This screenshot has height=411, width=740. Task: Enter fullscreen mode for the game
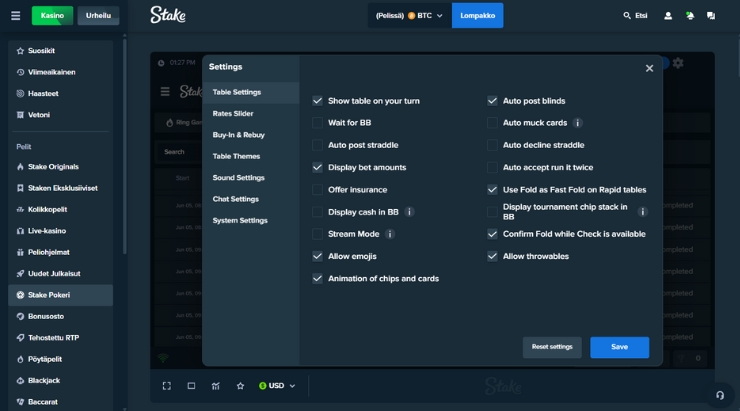pyautogui.click(x=167, y=386)
